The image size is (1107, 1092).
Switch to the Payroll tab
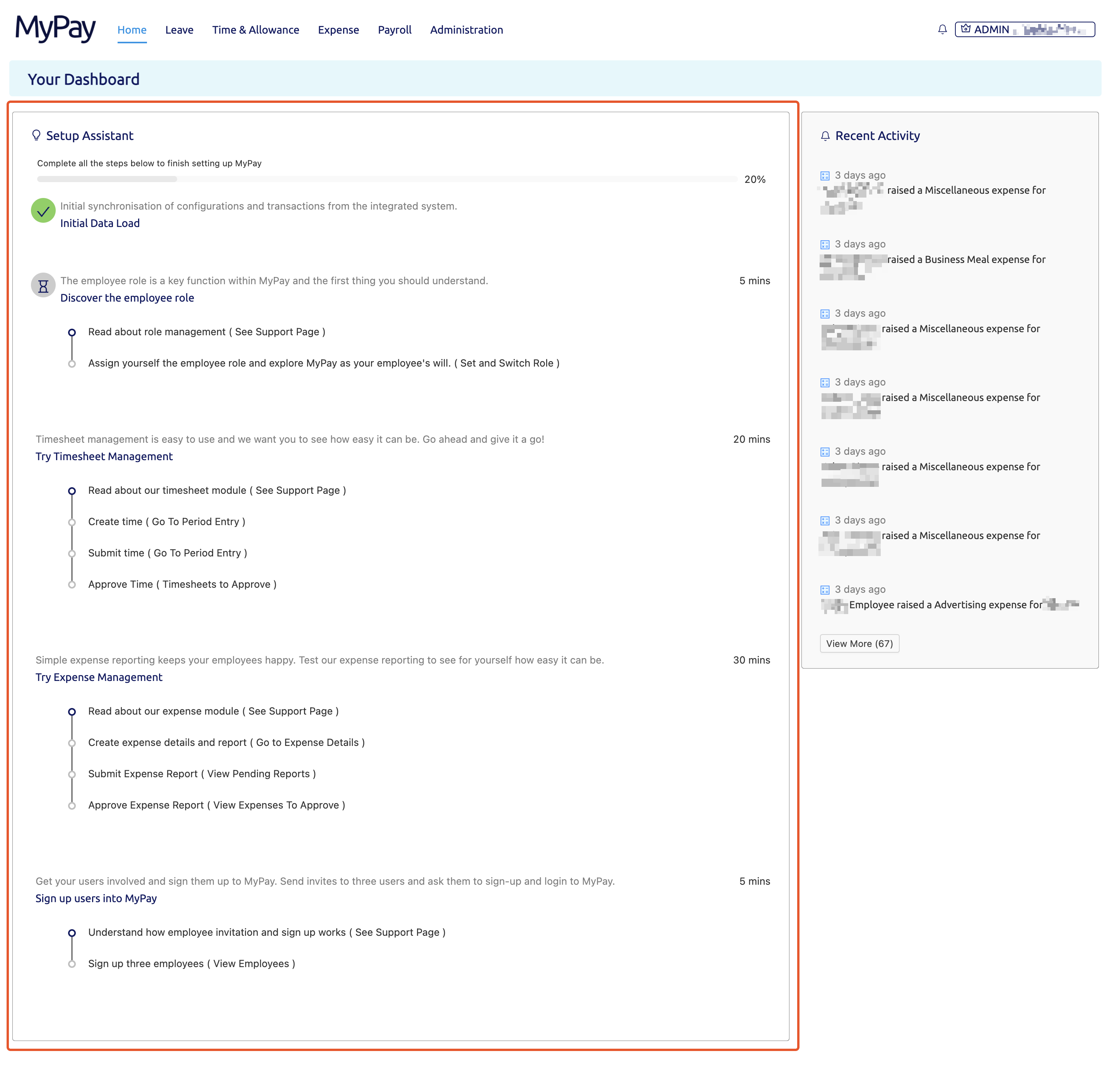(394, 30)
